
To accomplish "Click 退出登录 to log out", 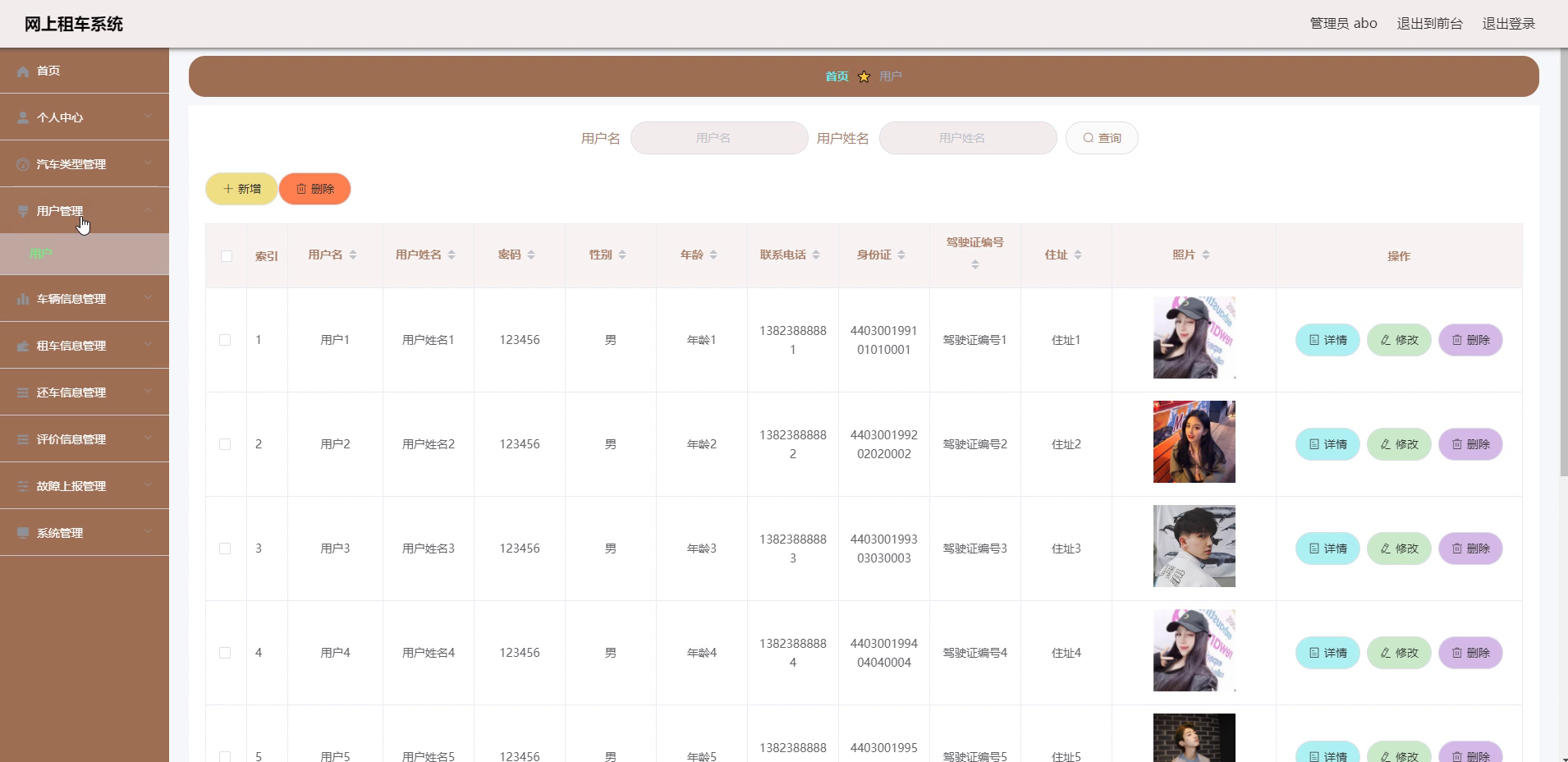I will pos(1508,24).
